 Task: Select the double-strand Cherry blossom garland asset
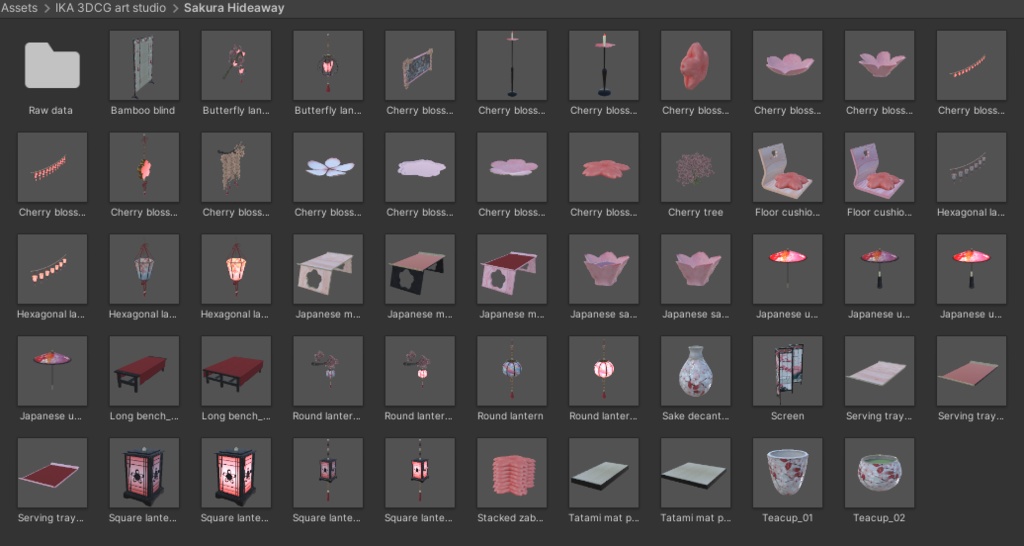pos(52,167)
